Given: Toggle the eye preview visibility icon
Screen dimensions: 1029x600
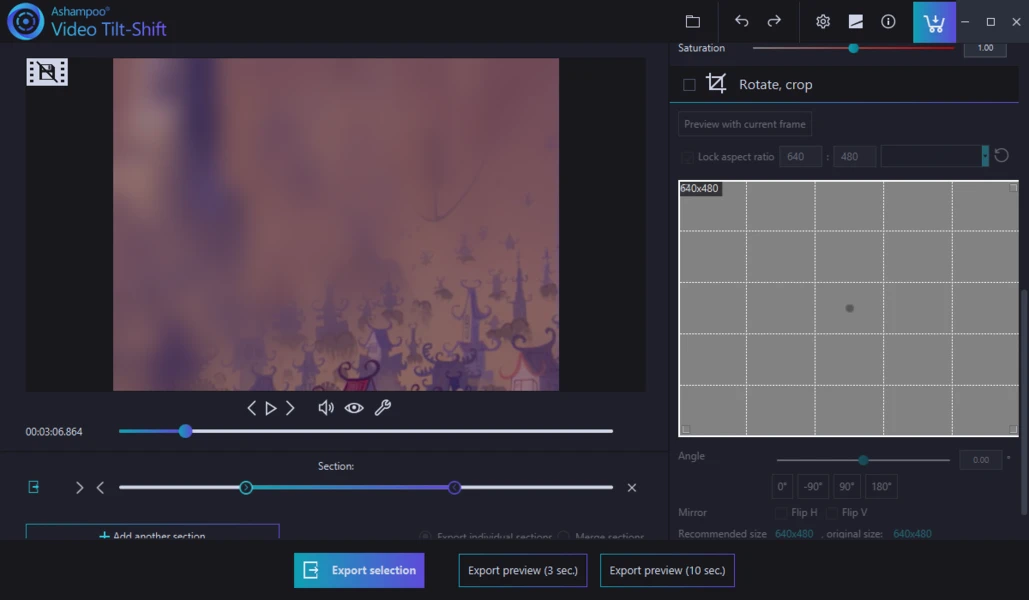Looking at the screenshot, I should pyautogui.click(x=354, y=408).
